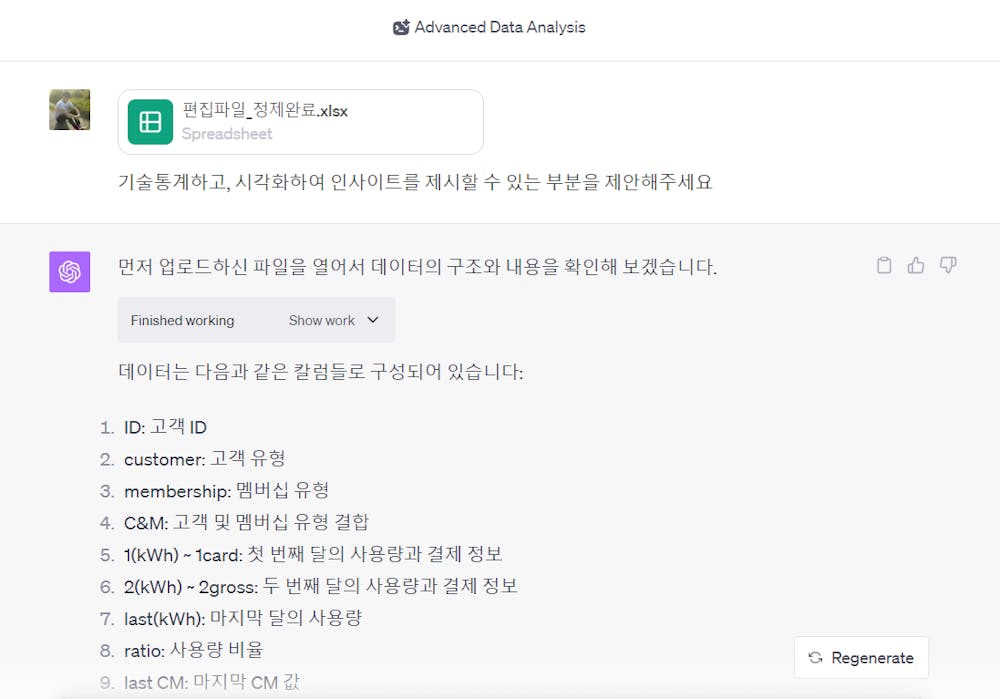The width and height of the screenshot is (1000, 699).
Task: Give the response a thumbs up
Action: click(x=916, y=265)
